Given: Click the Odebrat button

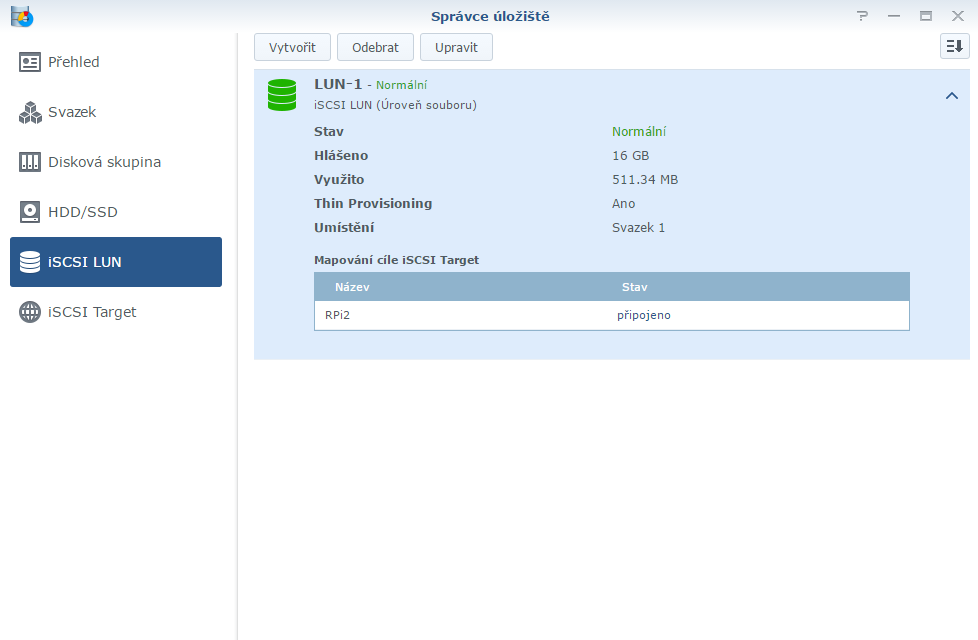Looking at the screenshot, I should (x=375, y=47).
